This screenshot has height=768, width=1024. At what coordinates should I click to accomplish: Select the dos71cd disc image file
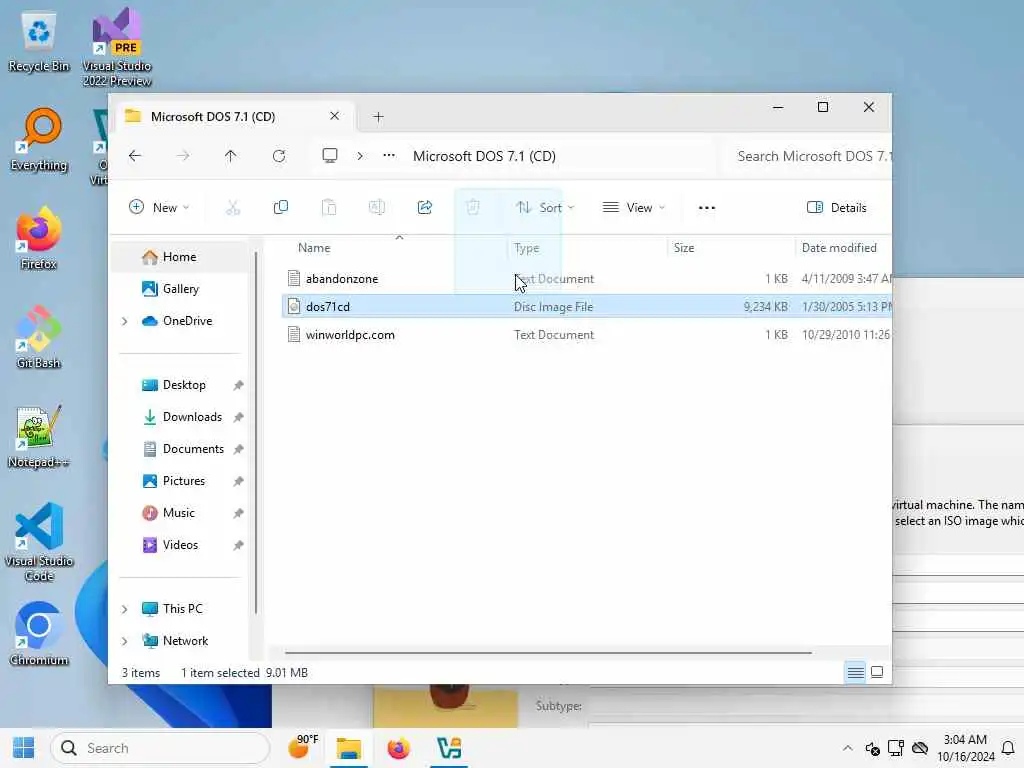[586, 307]
